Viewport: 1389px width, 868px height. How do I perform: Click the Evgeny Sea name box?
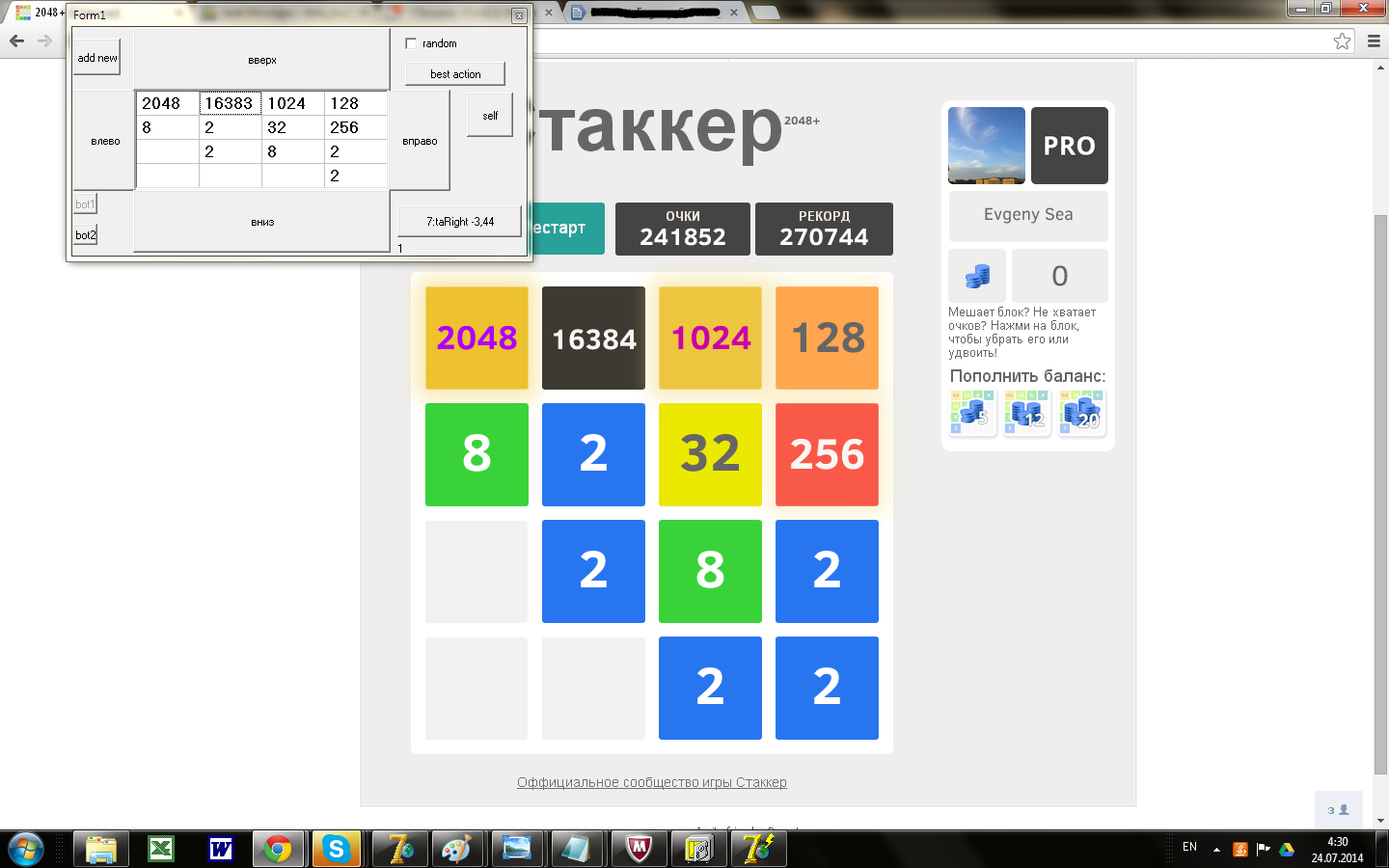[x=1028, y=215]
